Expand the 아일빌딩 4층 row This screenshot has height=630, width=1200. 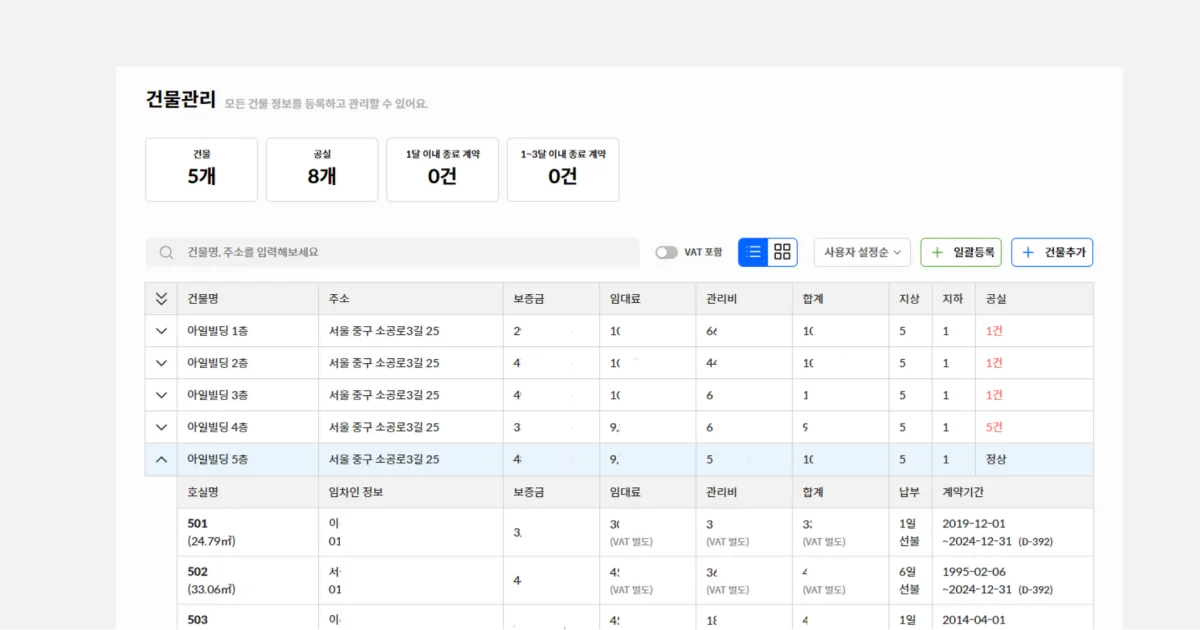[161, 426]
